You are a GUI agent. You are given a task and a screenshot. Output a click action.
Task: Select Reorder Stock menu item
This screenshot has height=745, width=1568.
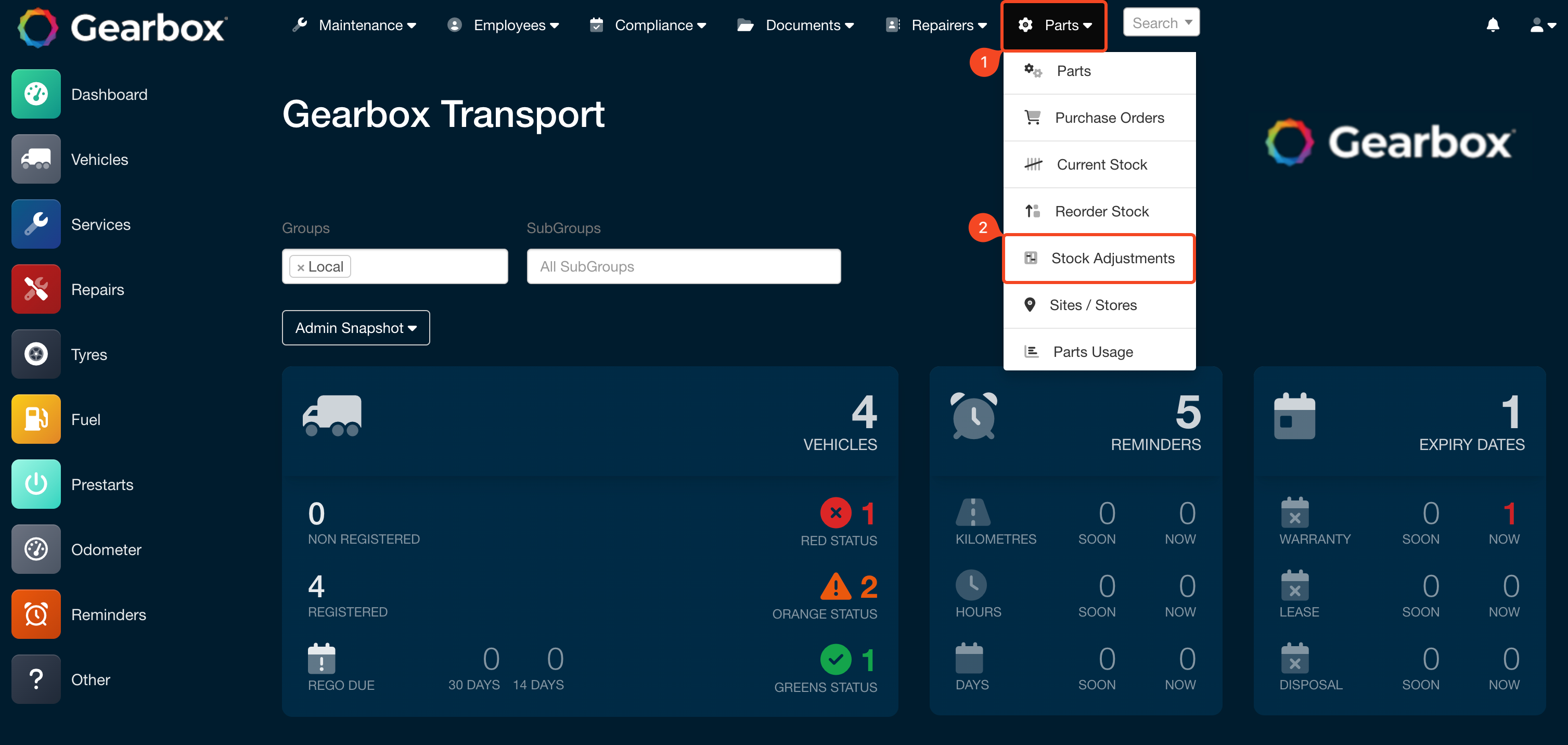pyautogui.click(x=1099, y=211)
